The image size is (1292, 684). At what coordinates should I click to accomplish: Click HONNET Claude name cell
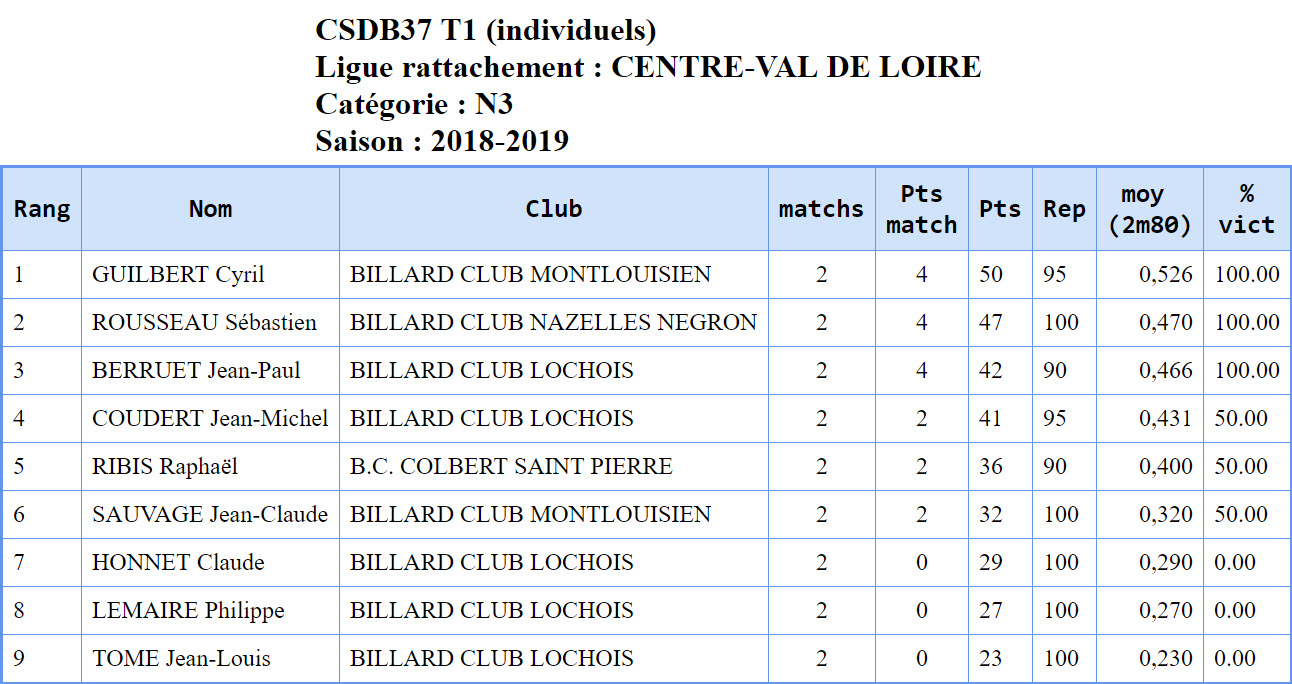[210, 562]
